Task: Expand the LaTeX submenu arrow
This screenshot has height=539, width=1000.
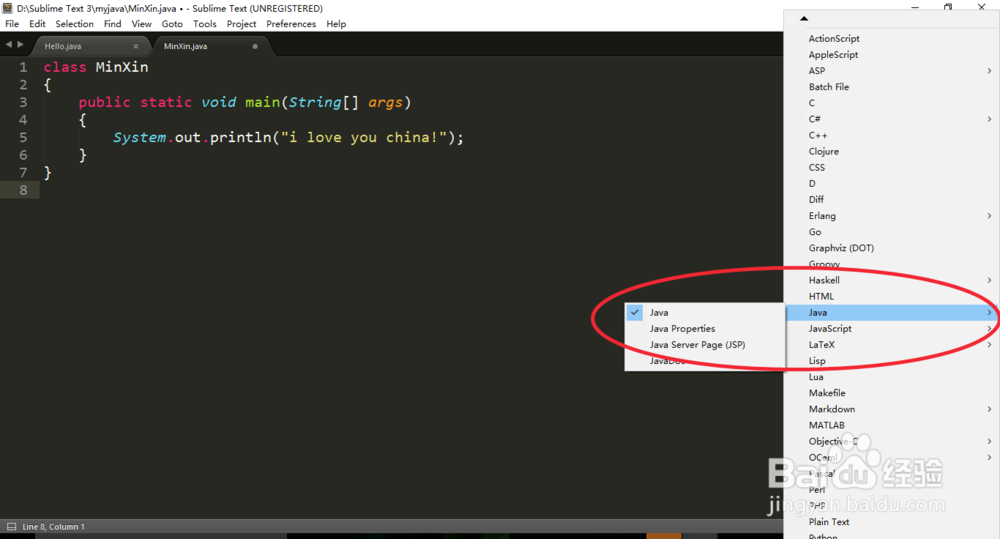Action: (x=989, y=344)
